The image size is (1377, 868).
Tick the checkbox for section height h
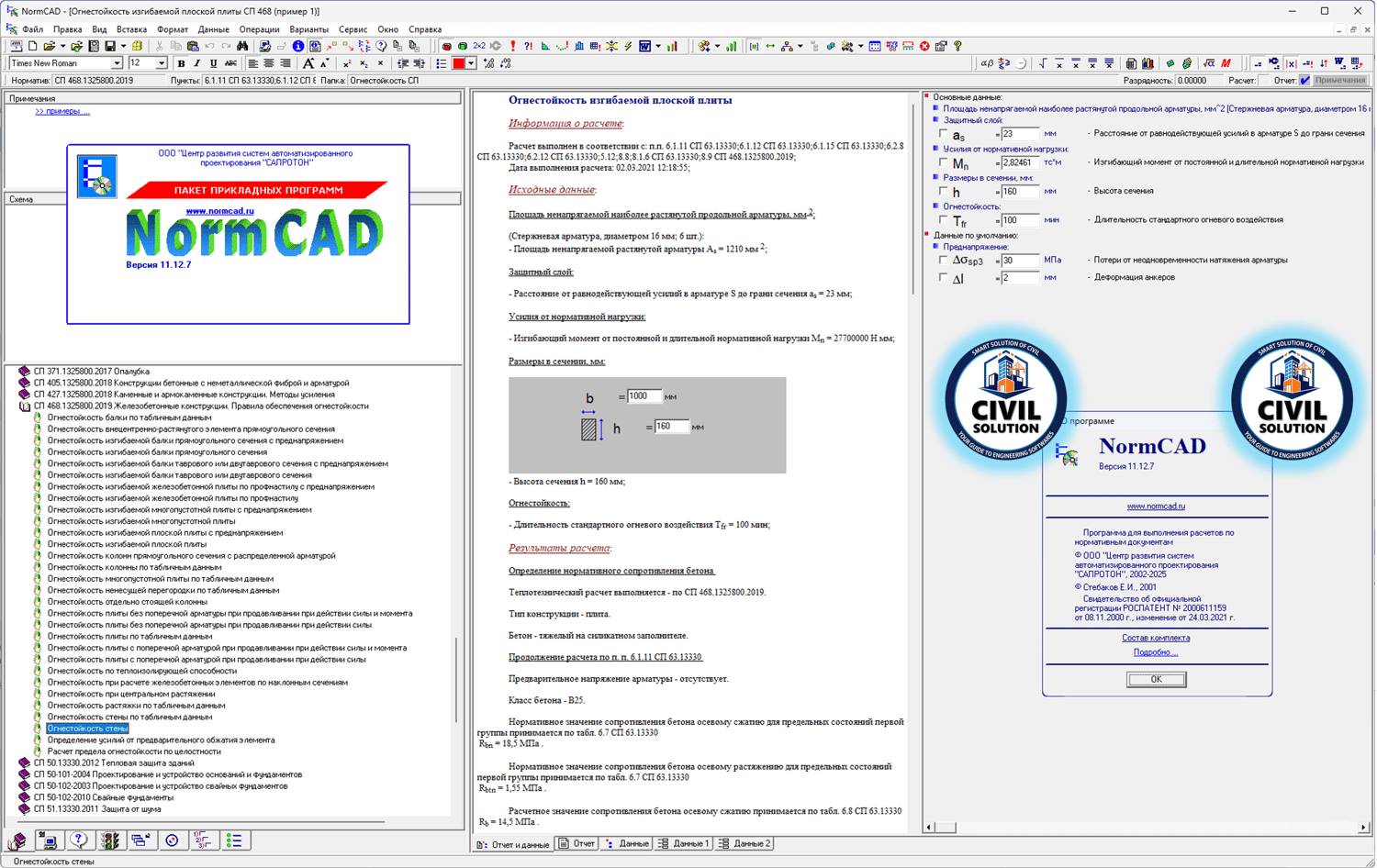click(943, 191)
